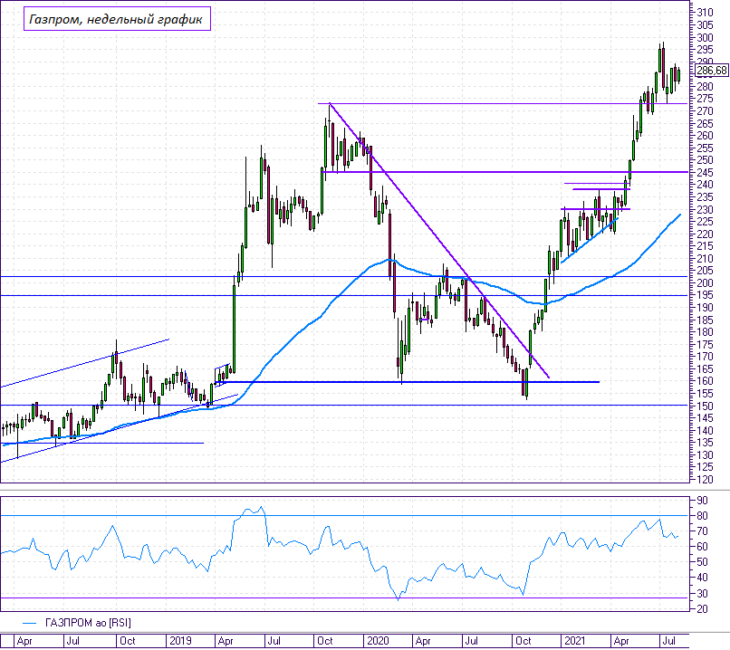Click the 160 price axis label
The width and height of the screenshot is (730, 650).
point(704,381)
